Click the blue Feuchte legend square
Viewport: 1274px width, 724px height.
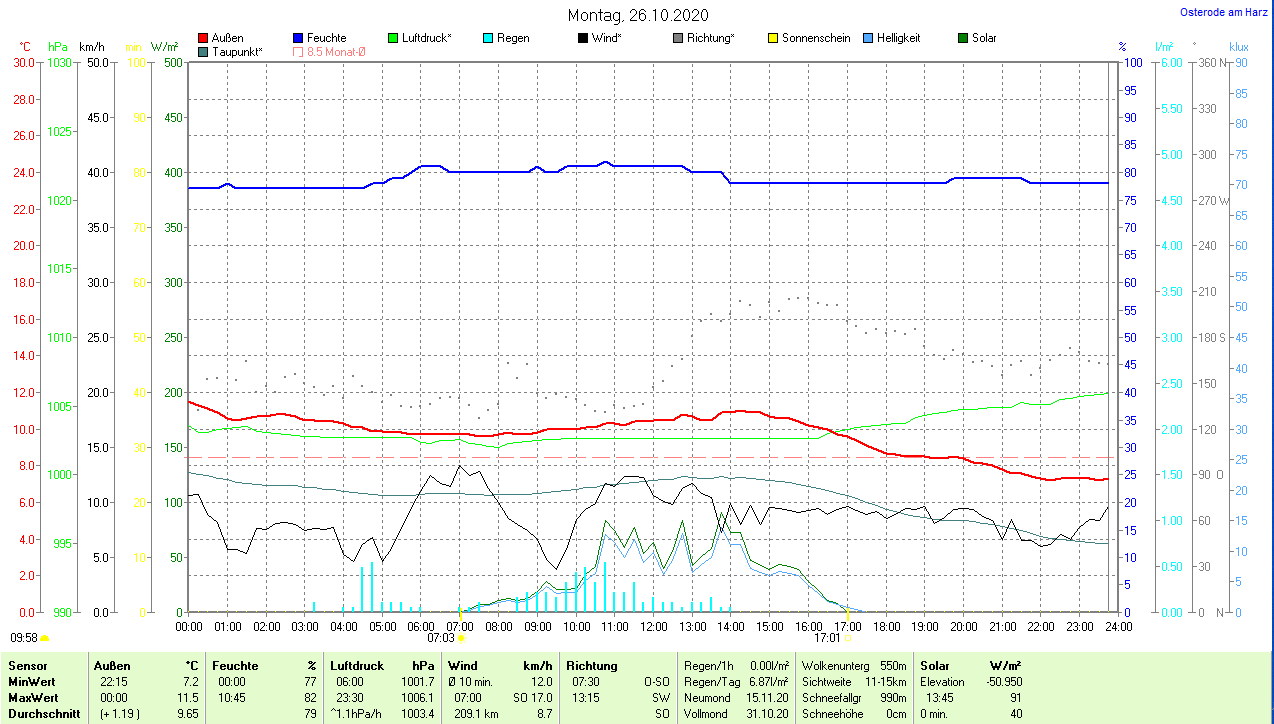(x=298, y=38)
